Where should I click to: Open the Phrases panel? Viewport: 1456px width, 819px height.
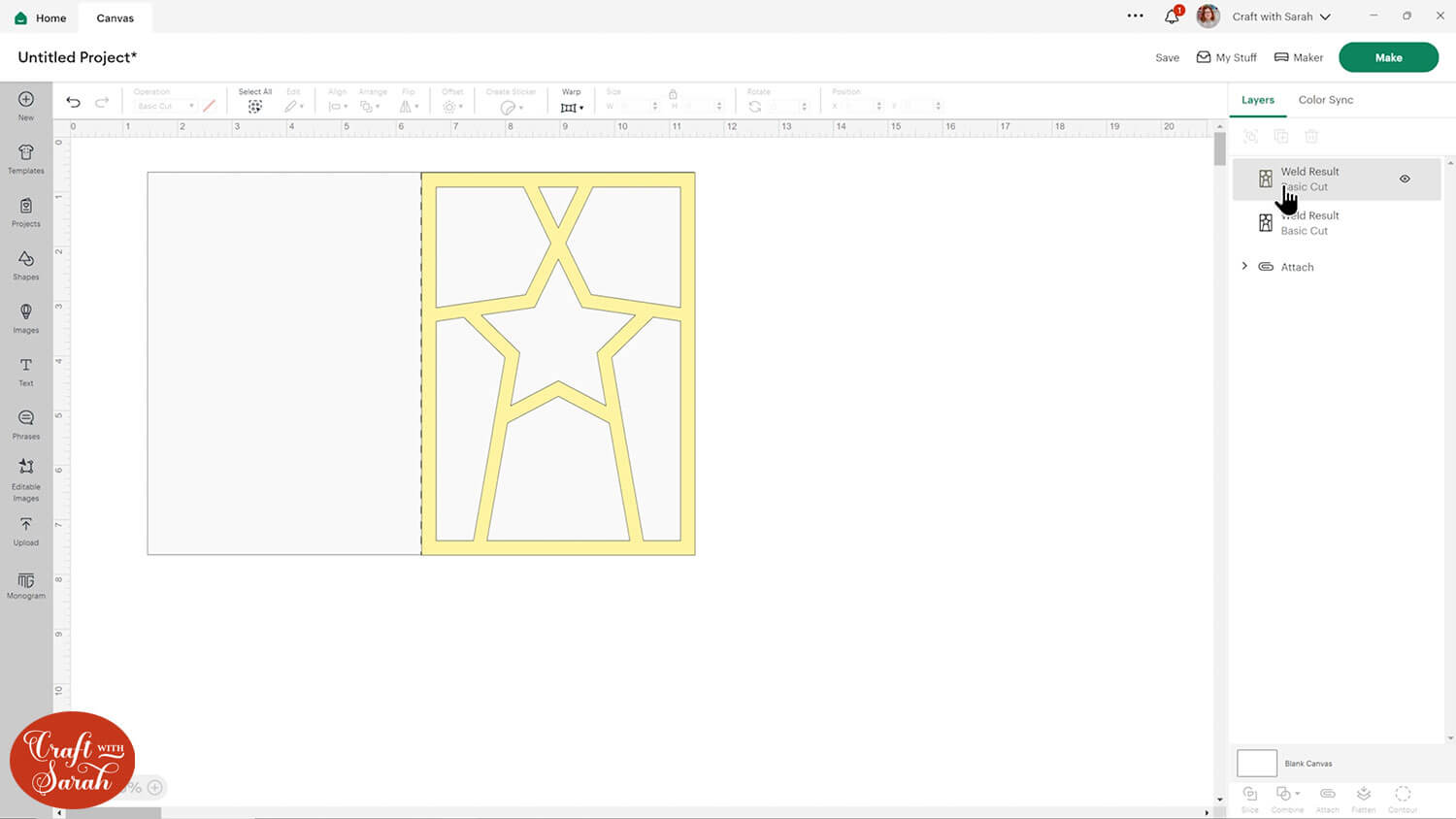point(26,423)
